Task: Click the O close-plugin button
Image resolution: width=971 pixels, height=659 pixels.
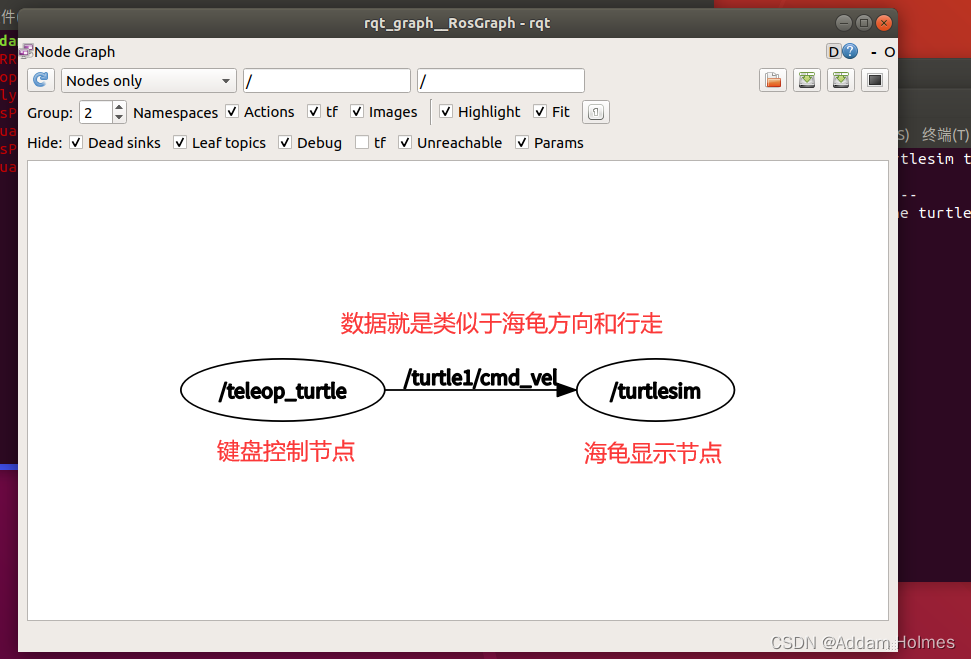Action: tap(889, 52)
